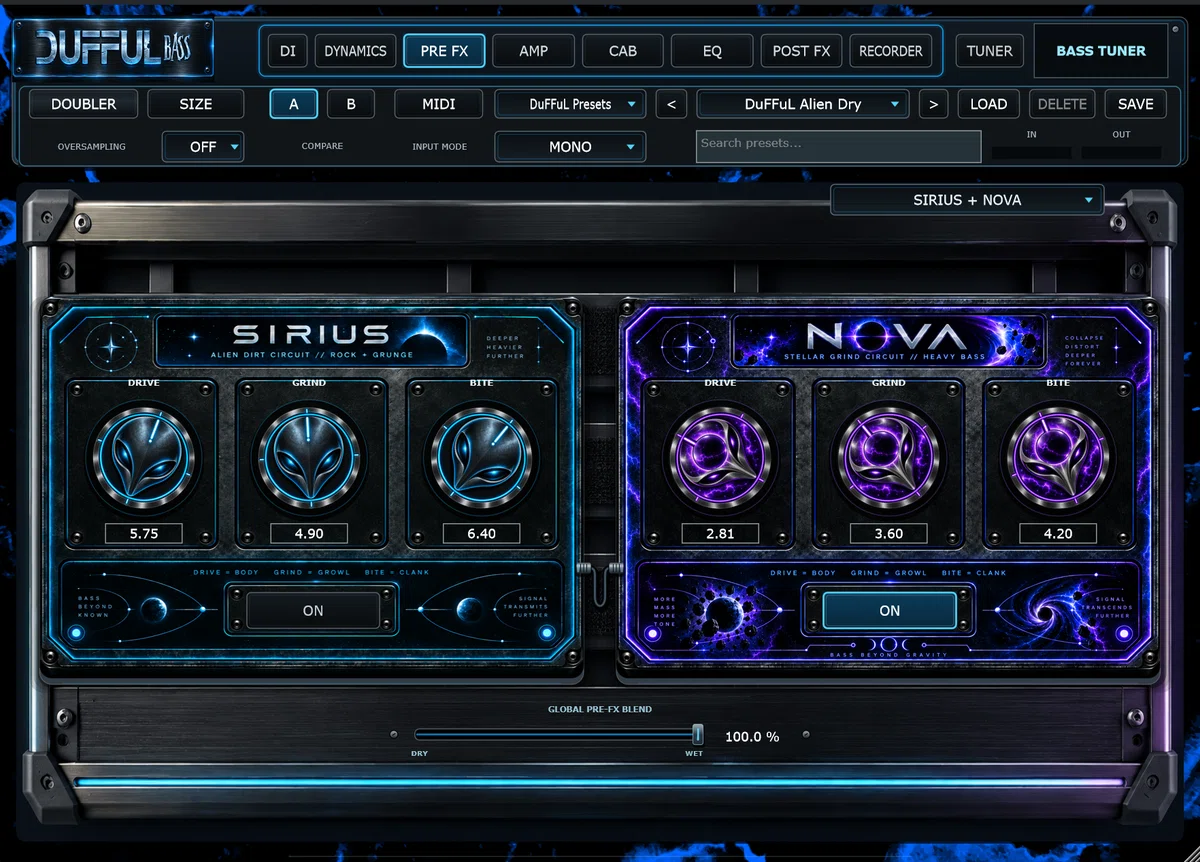
Task: Toggle the Nova pedal ON switch
Action: [890, 610]
